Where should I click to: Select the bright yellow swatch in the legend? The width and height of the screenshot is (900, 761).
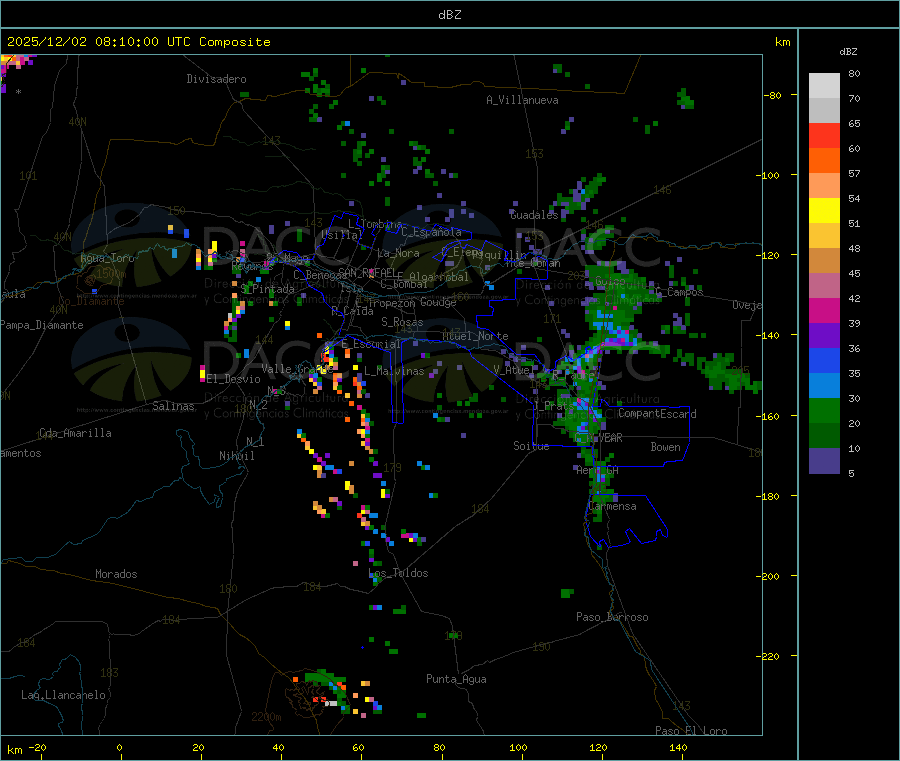click(x=824, y=211)
